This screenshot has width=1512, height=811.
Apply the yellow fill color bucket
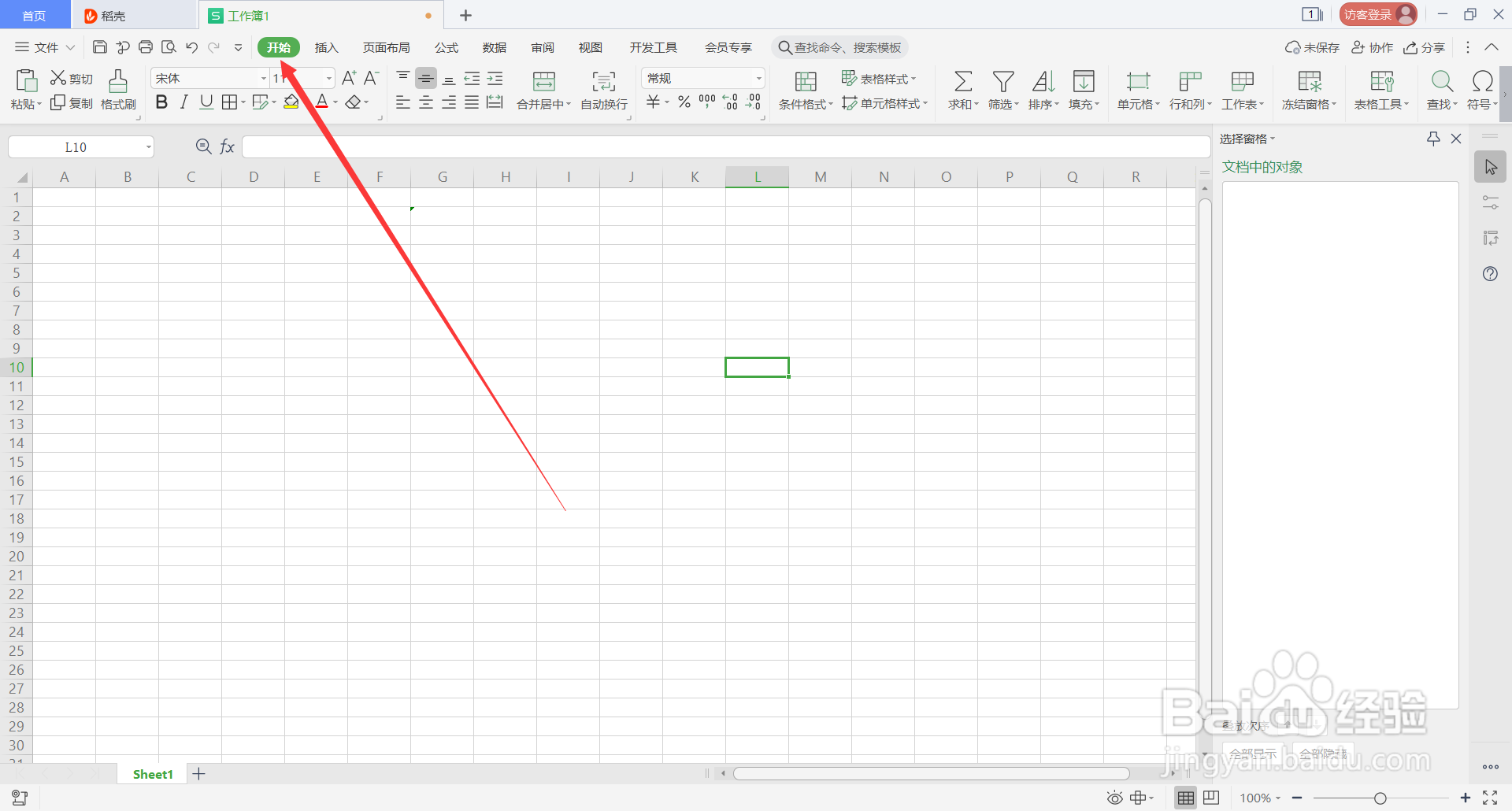click(291, 102)
